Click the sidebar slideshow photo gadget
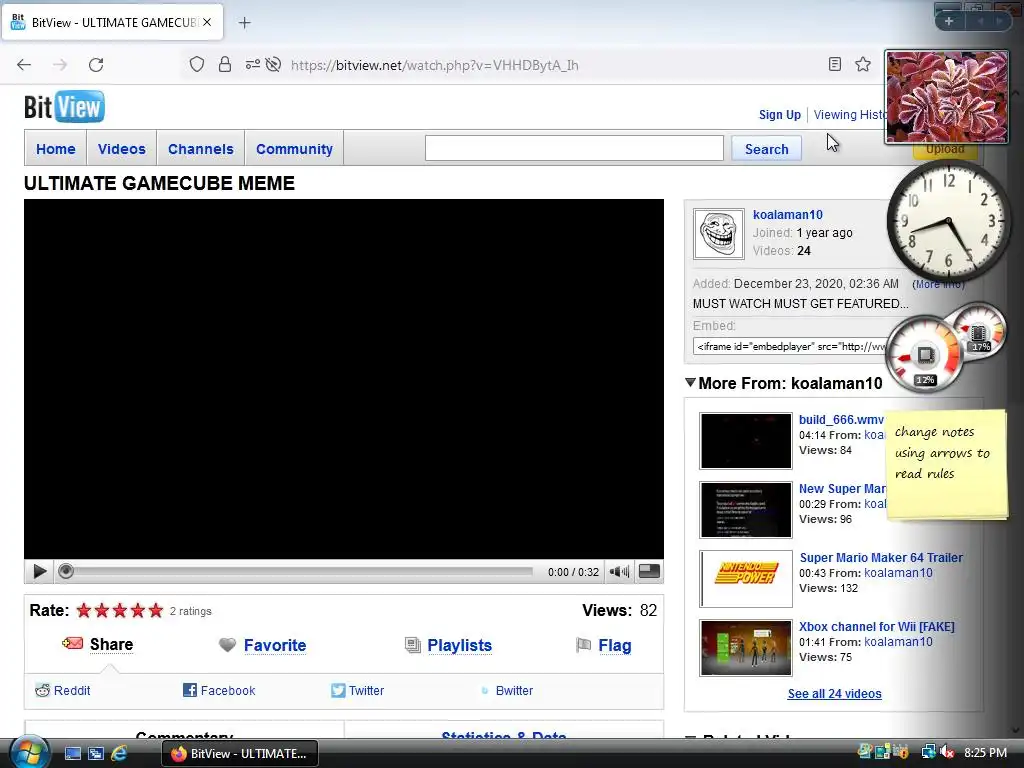The image size is (1024, 768). (946, 96)
